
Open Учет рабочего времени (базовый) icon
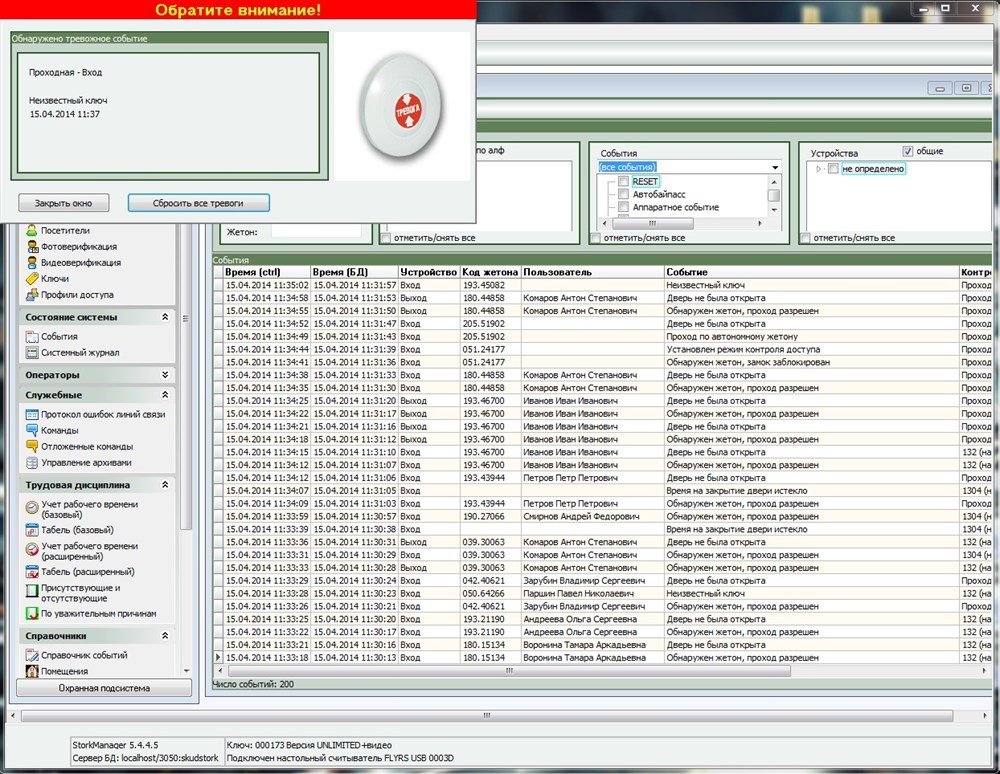point(31,508)
